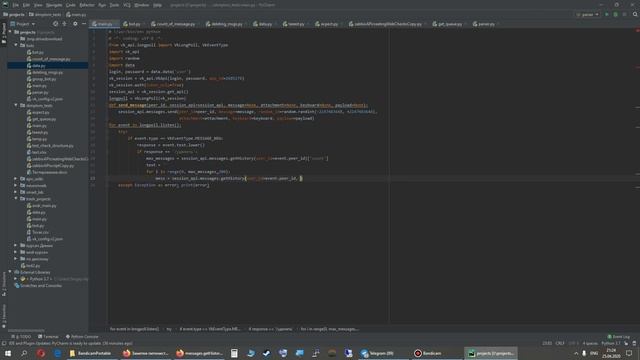Click the CRLF line separator in the status bar
The image size is (640, 360).
(560, 343)
